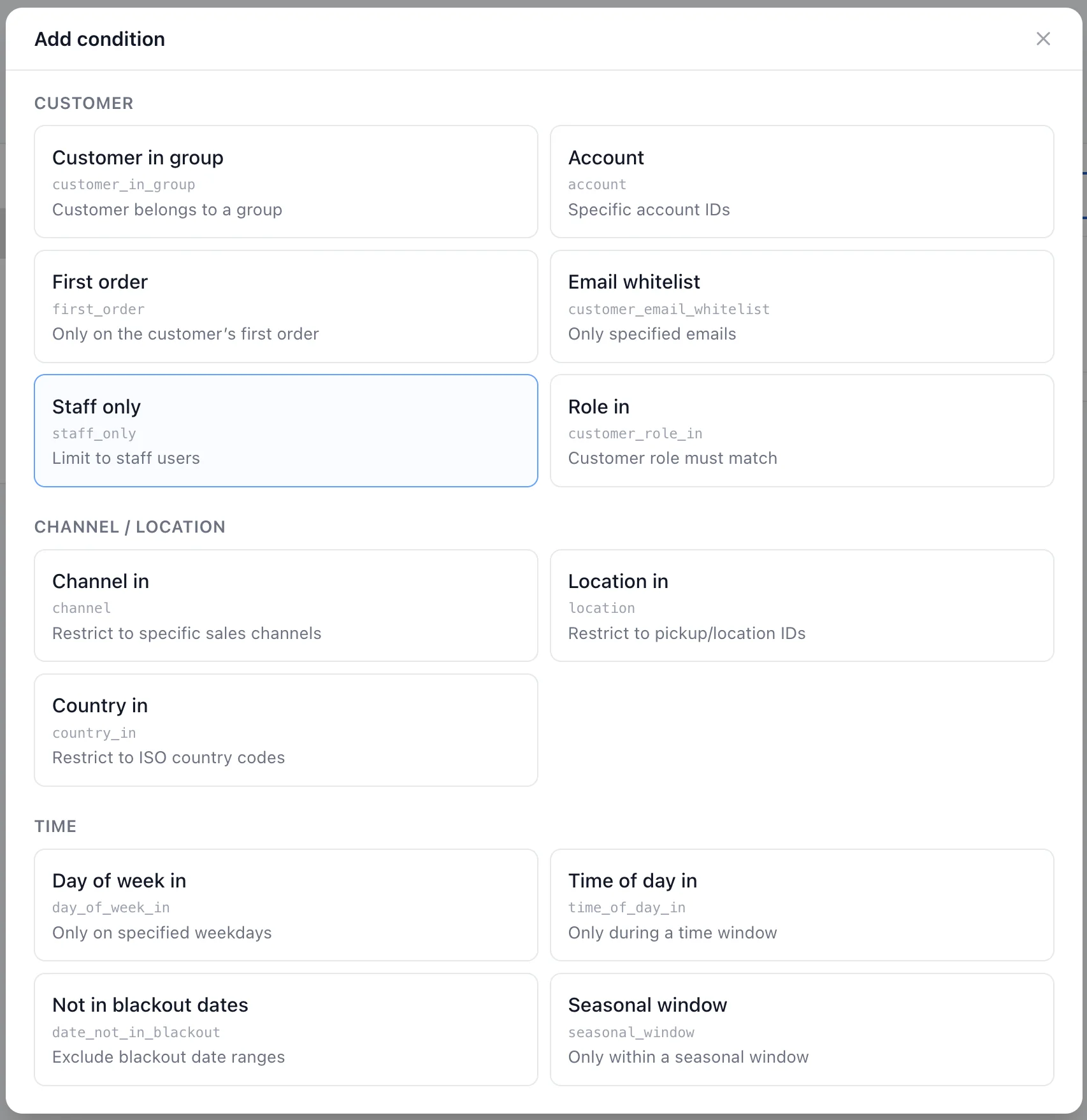The image size is (1087, 1120).
Task: Click 'Restrict to pickup/location IDs' text
Action: tap(686, 633)
